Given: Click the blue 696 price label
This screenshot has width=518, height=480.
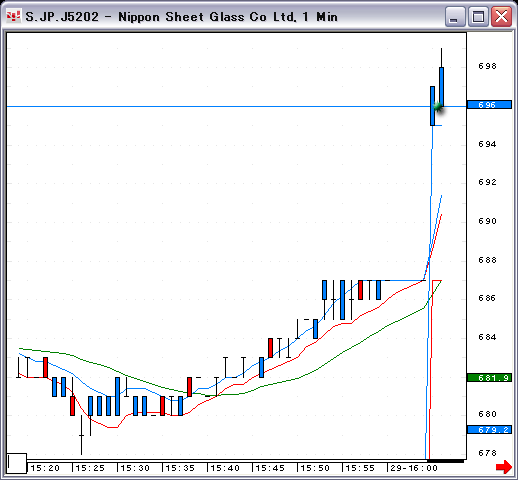Looking at the screenshot, I should coord(489,105).
